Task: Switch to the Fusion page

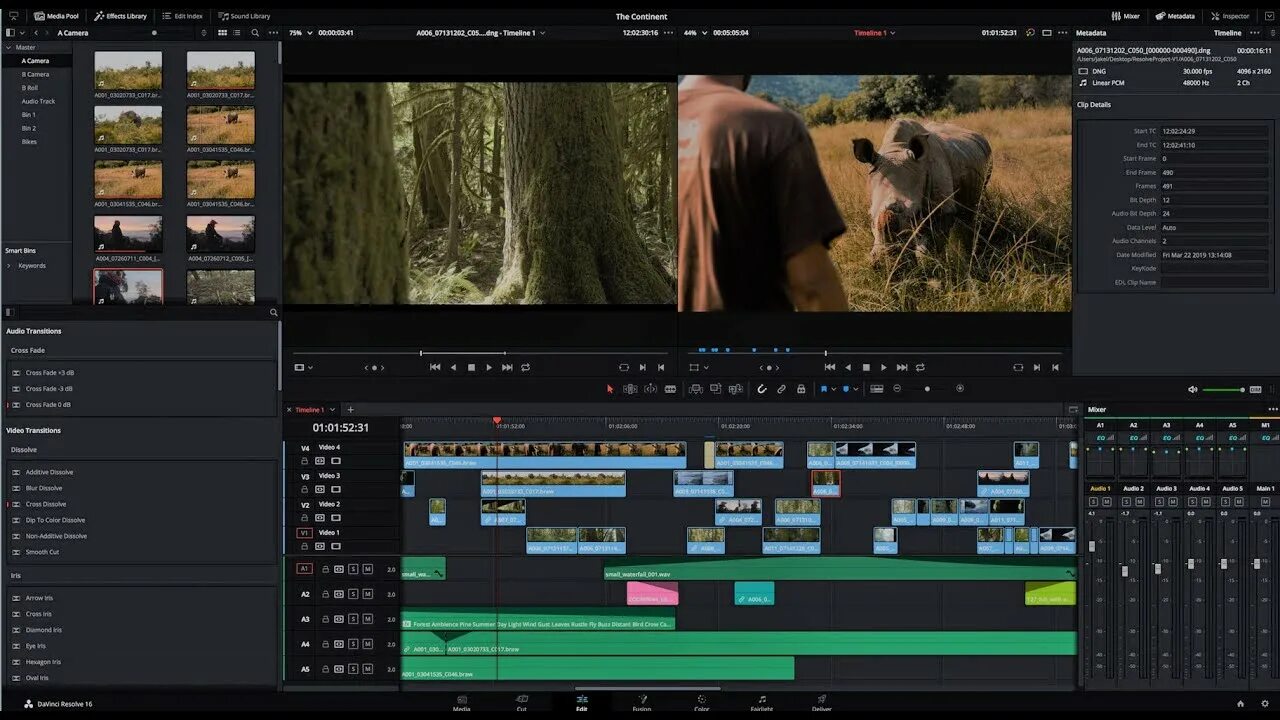Action: [x=642, y=703]
